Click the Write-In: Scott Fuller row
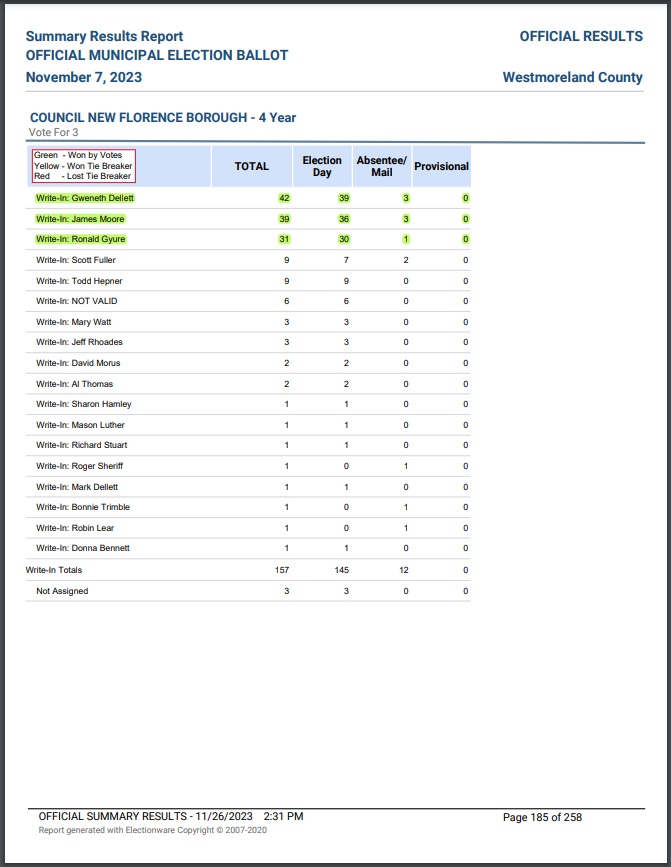Screen dimensions: 671x867 [76, 260]
